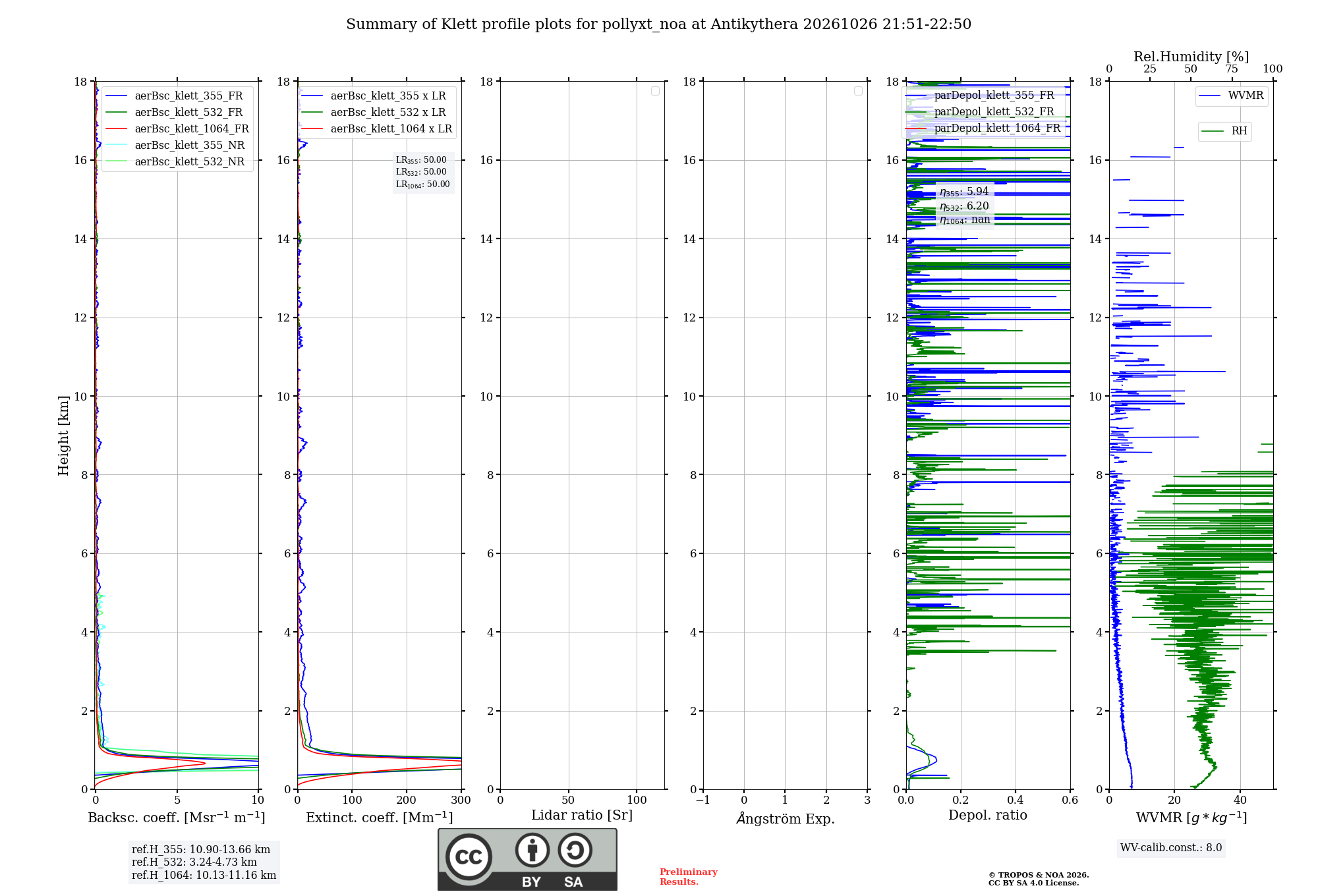This screenshot has height=896, width=1318.
Task: Click the BY attribution person icon
Action: click(532, 850)
